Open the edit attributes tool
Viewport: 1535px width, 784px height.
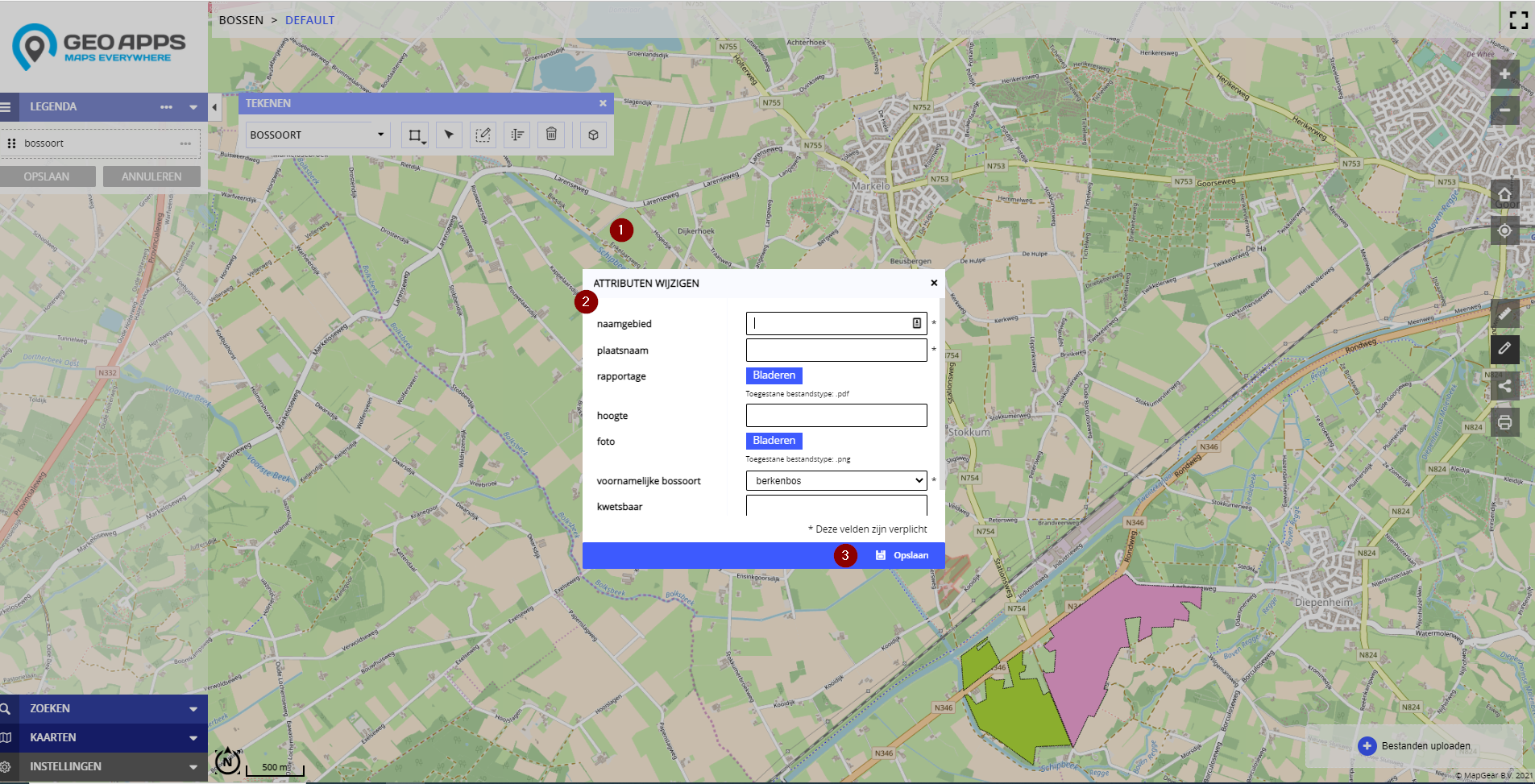(517, 135)
